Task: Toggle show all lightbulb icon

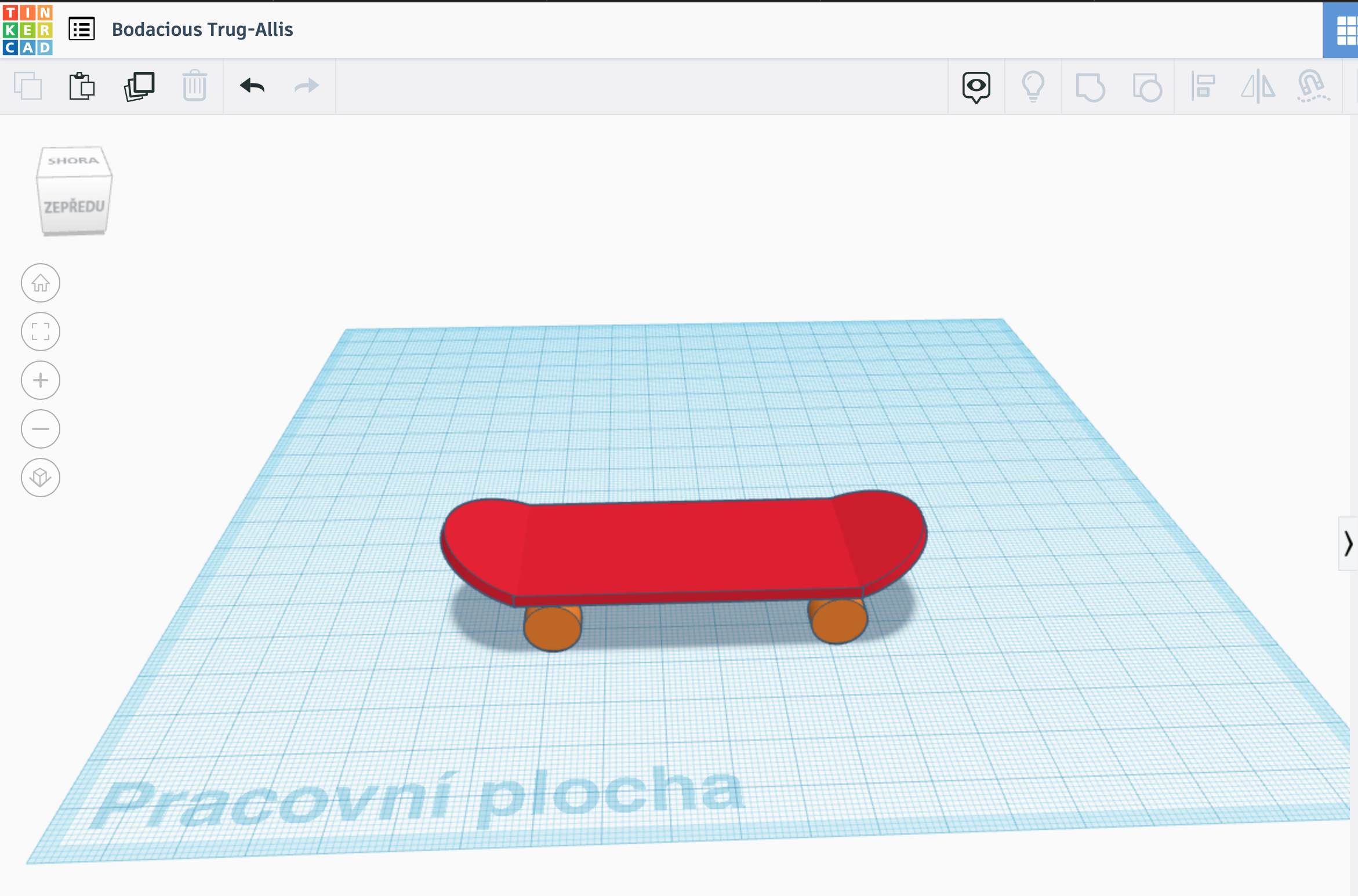Action: 1033,87
